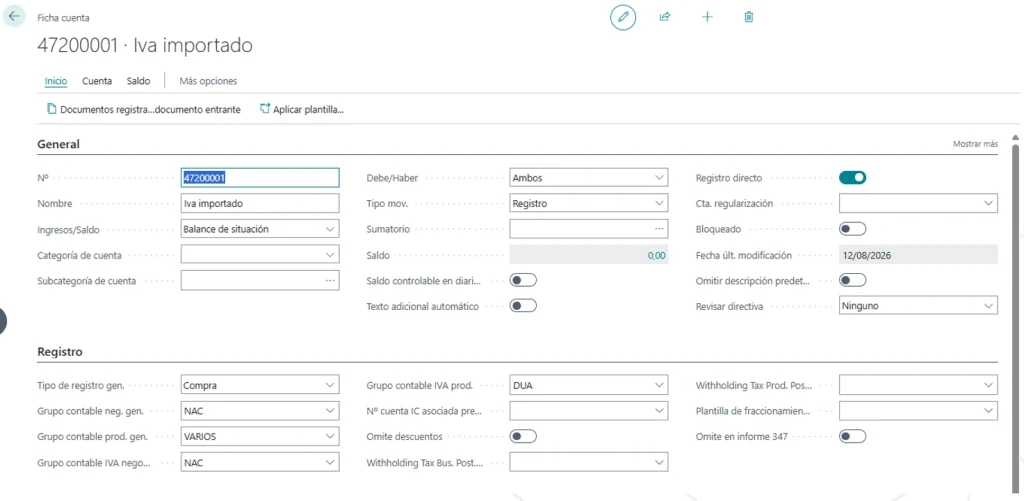Click the 47200001 · Iva importado title

[x=145, y=45]
